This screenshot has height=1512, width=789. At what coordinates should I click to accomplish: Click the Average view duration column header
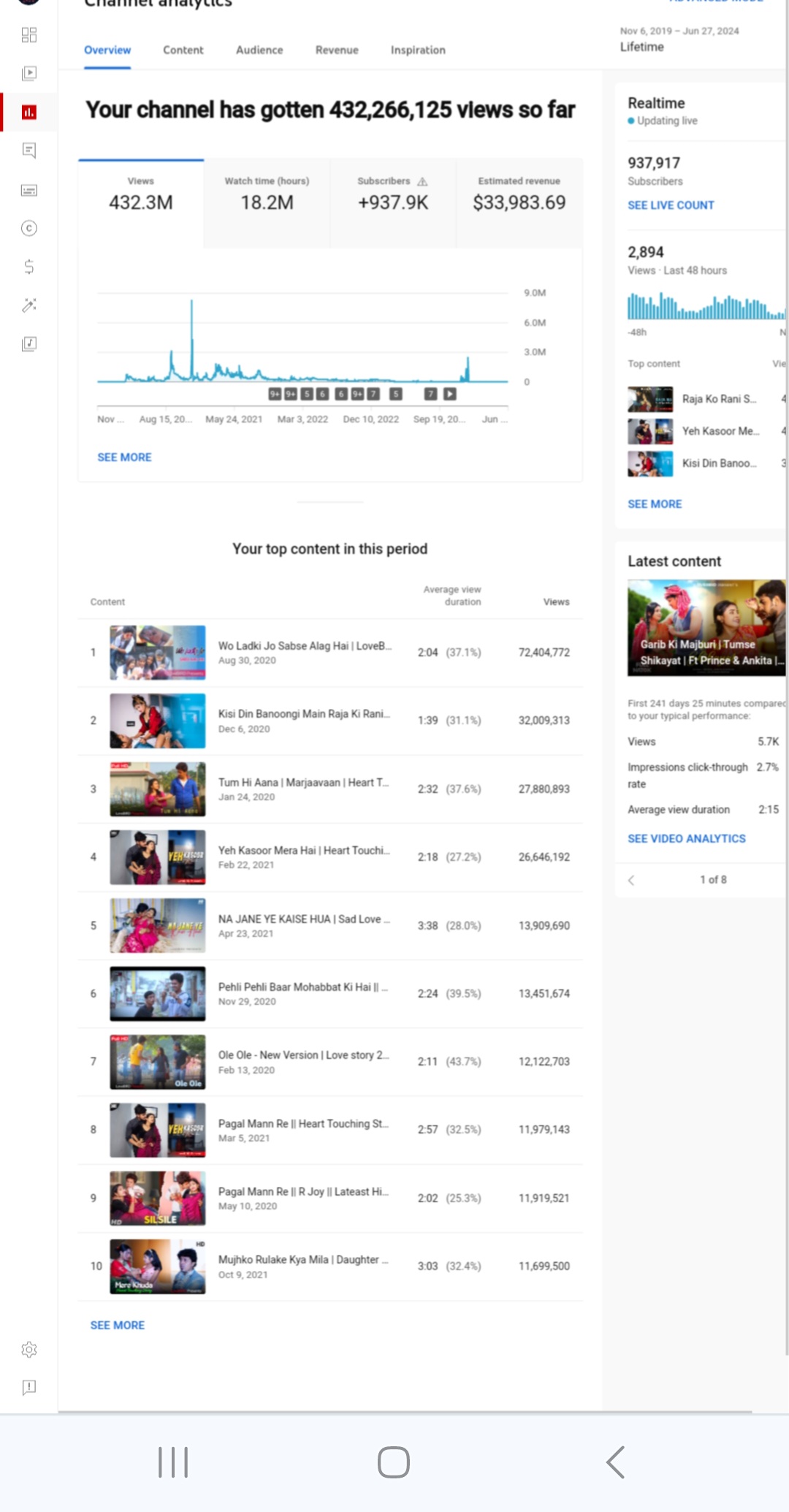[x=452, y=596]
